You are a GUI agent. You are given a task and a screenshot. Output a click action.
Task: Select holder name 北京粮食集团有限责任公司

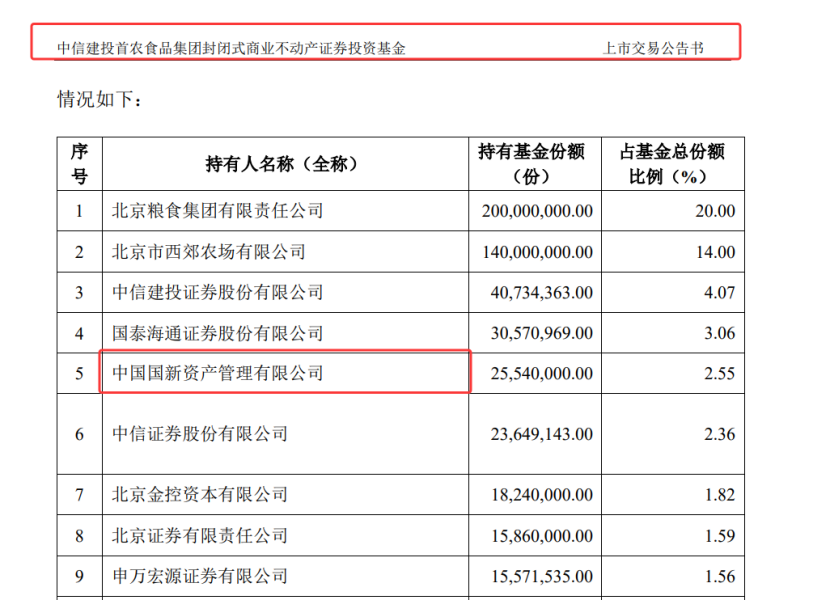click(218, 211)
